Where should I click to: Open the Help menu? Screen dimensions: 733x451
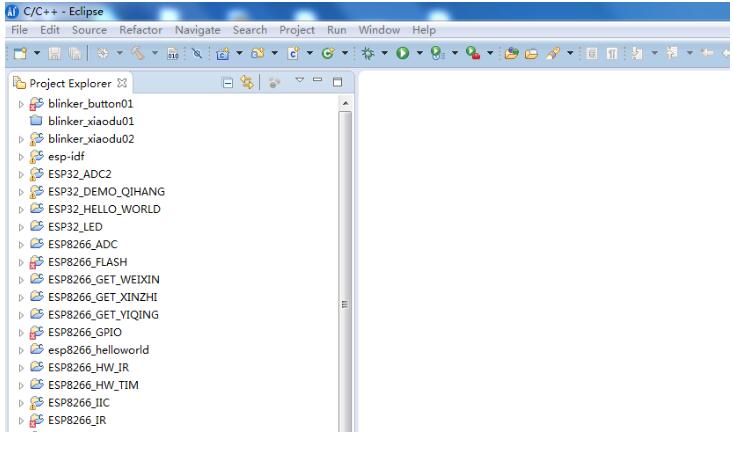coord(424,30)
